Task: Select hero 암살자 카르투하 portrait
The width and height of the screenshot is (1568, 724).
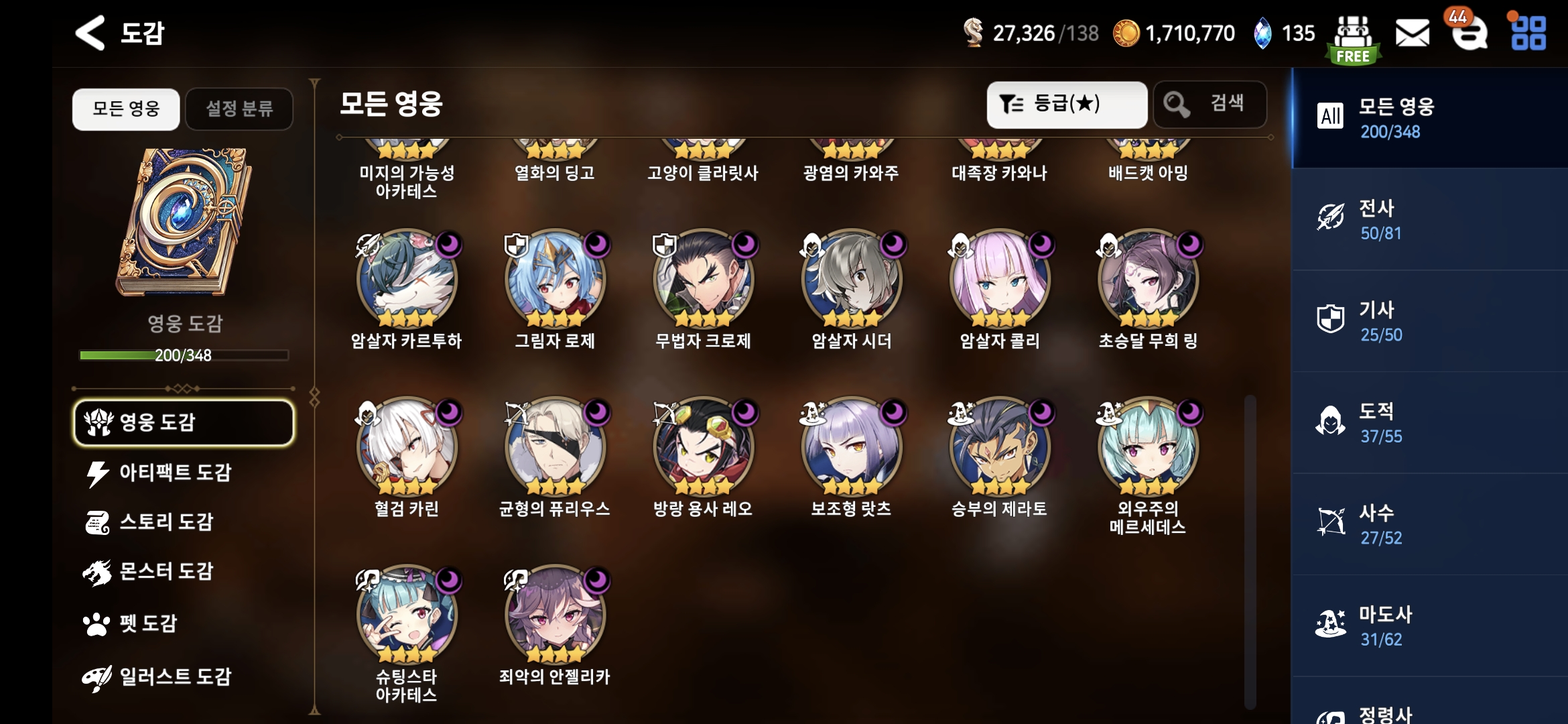Action: [x=407, y=279]
